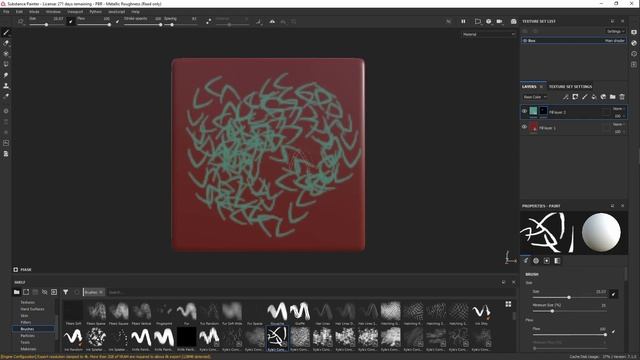Select Fill layer 2 mask thumbnail
This screenshot has height=360, width=640.
(x=543, y=111)
